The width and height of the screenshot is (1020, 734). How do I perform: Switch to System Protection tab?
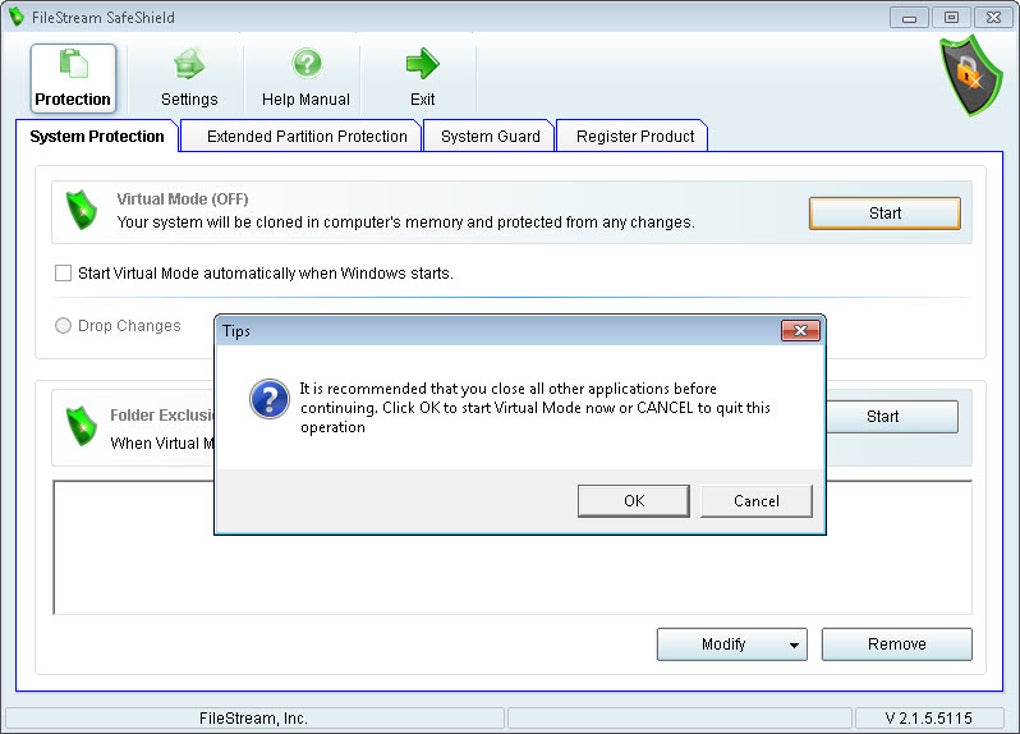[97, 136]
